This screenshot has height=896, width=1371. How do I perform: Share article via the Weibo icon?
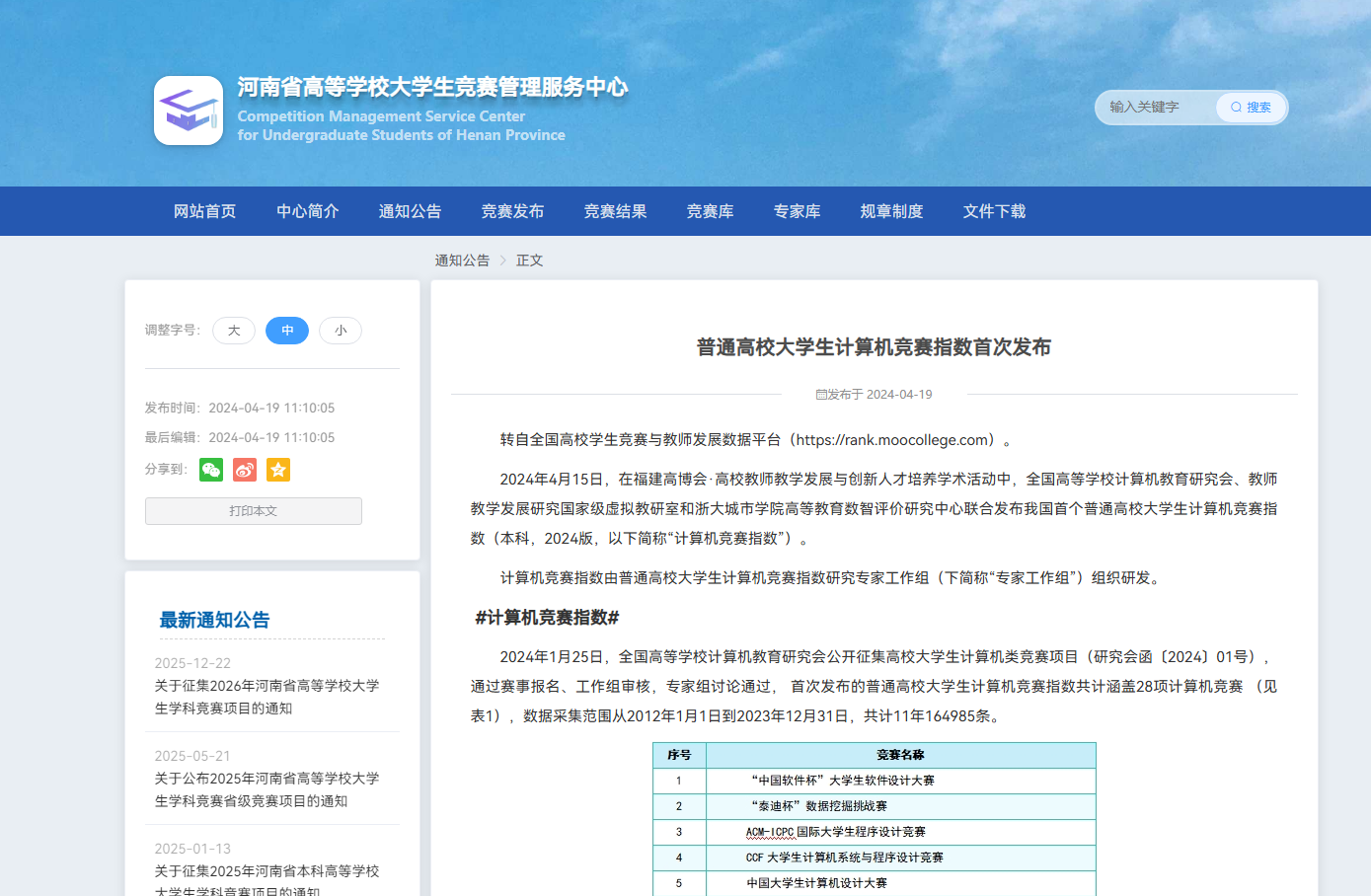[245, 470]
